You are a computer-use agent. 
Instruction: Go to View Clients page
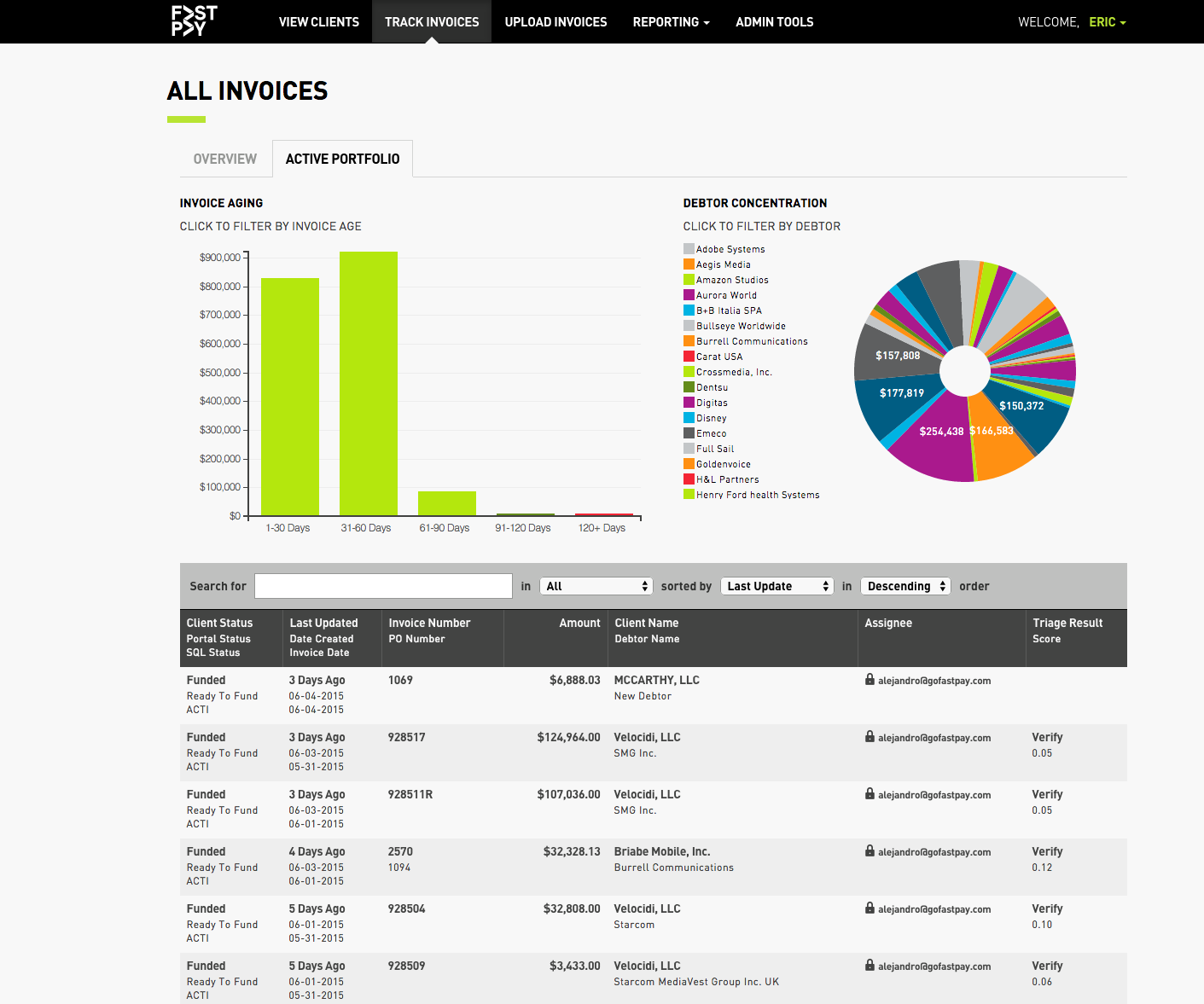click(319, 22)
